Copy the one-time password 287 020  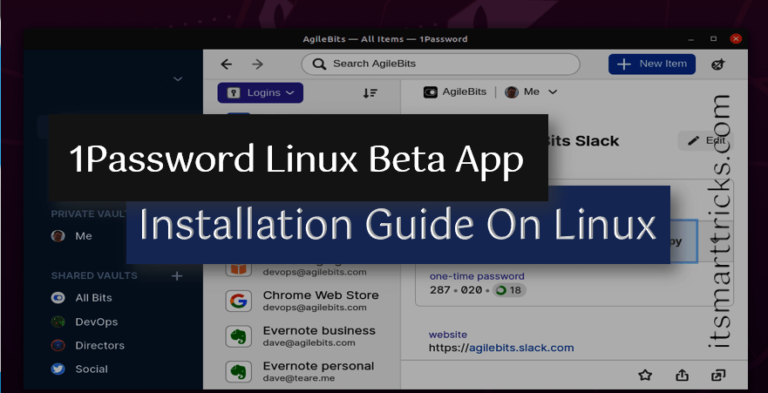(x=456, y=290)
